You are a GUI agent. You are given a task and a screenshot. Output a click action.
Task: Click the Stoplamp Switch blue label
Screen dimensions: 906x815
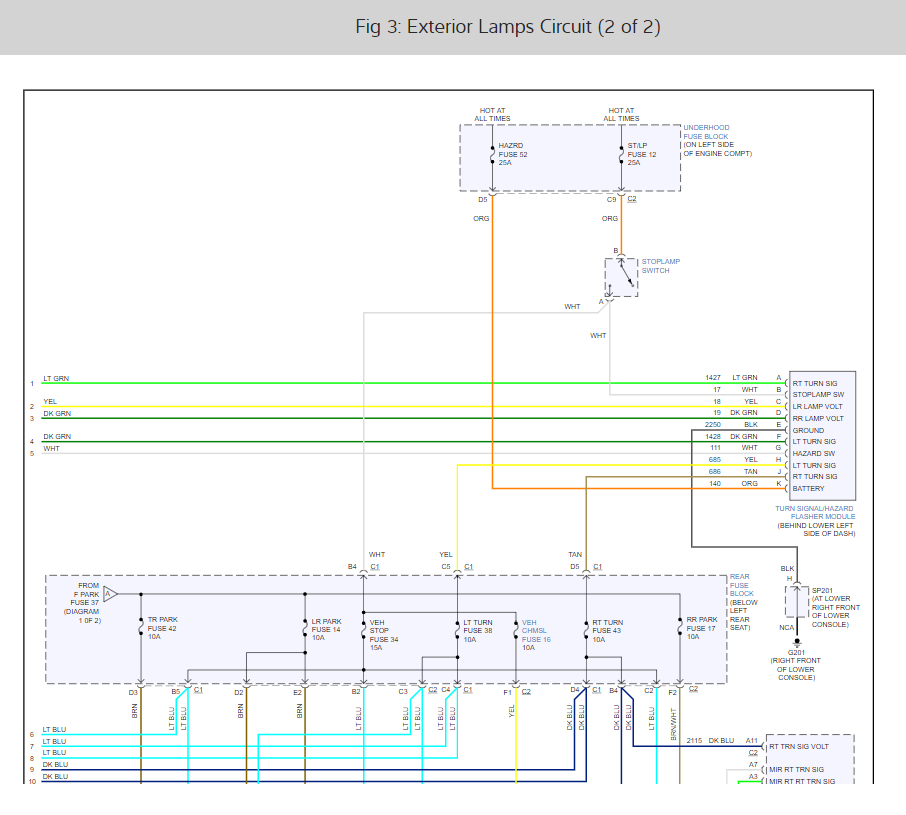[660, 266]
